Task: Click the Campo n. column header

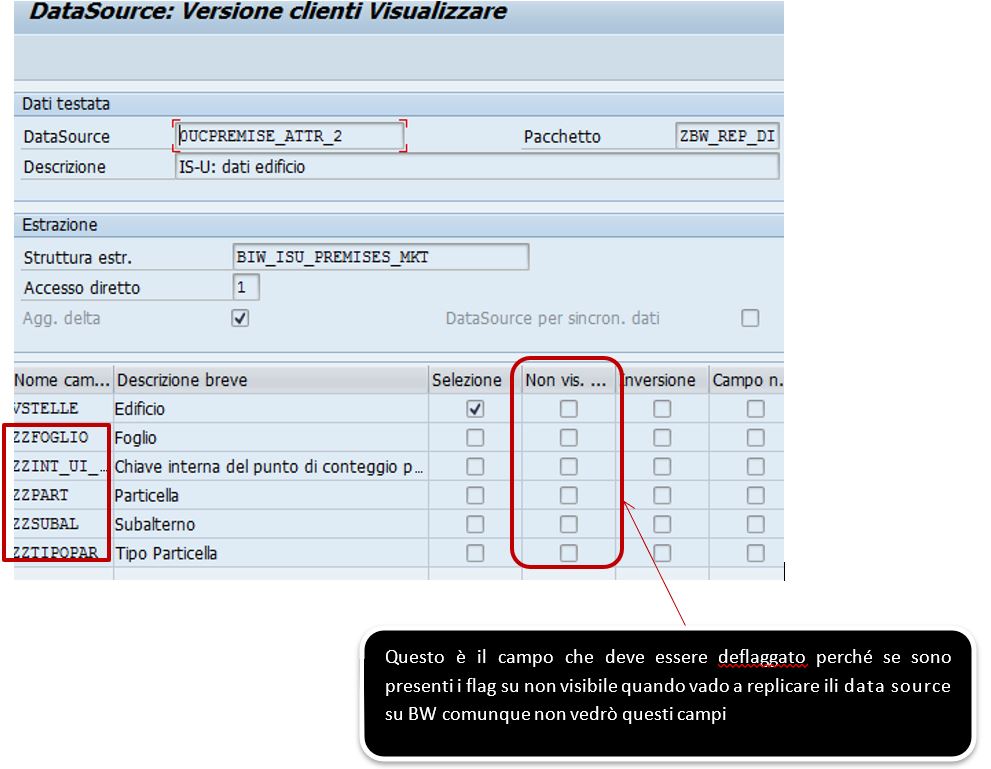Action: click(x=747, y=380)
